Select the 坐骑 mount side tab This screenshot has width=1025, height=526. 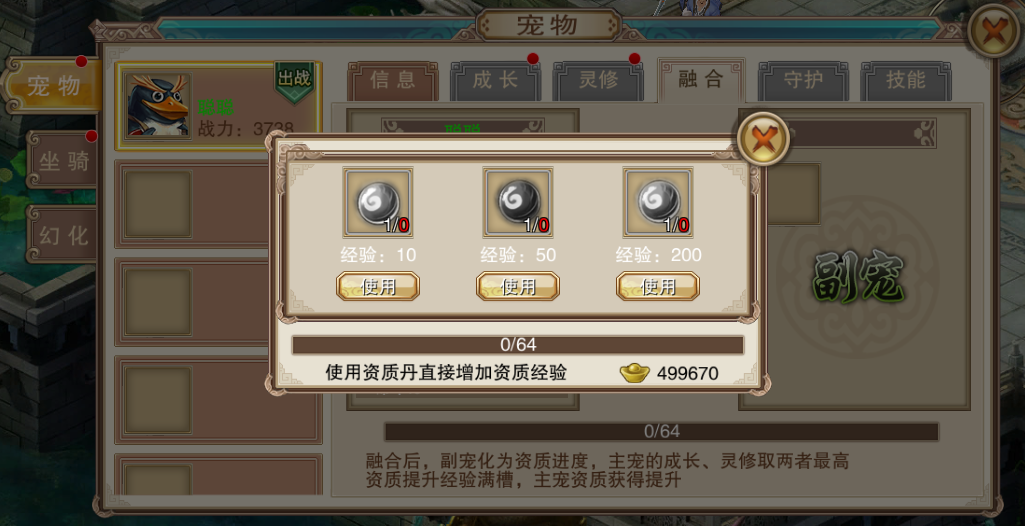pos(62,160)
